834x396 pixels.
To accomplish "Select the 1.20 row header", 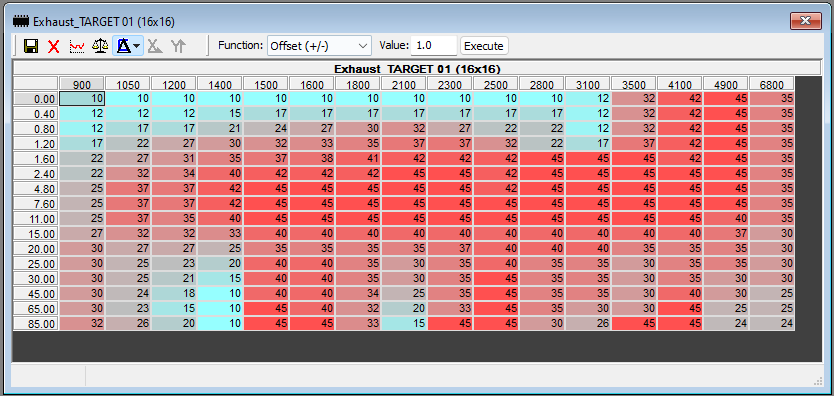I will 36,144.
